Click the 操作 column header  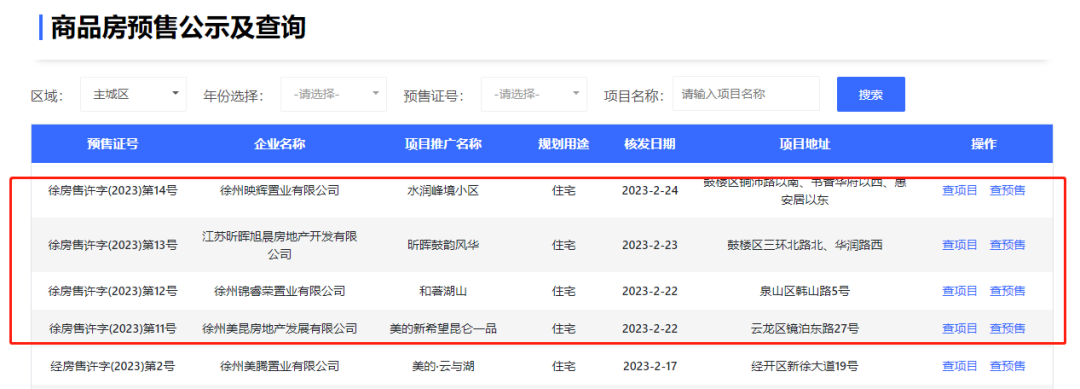(984, 144)
